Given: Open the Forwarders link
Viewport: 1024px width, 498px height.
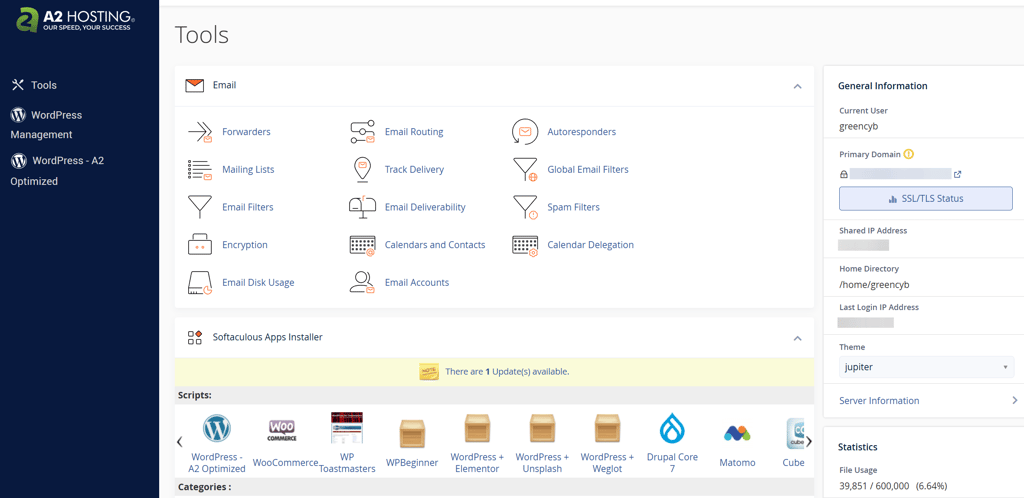Looking at the screenshot, I should (246, 132).
